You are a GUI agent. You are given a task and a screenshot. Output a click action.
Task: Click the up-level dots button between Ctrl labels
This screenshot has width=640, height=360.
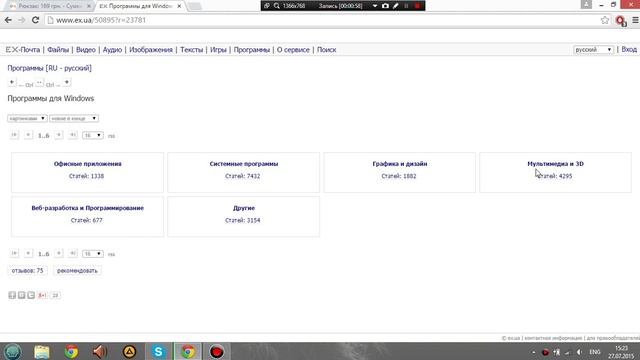tap(39, 82)
